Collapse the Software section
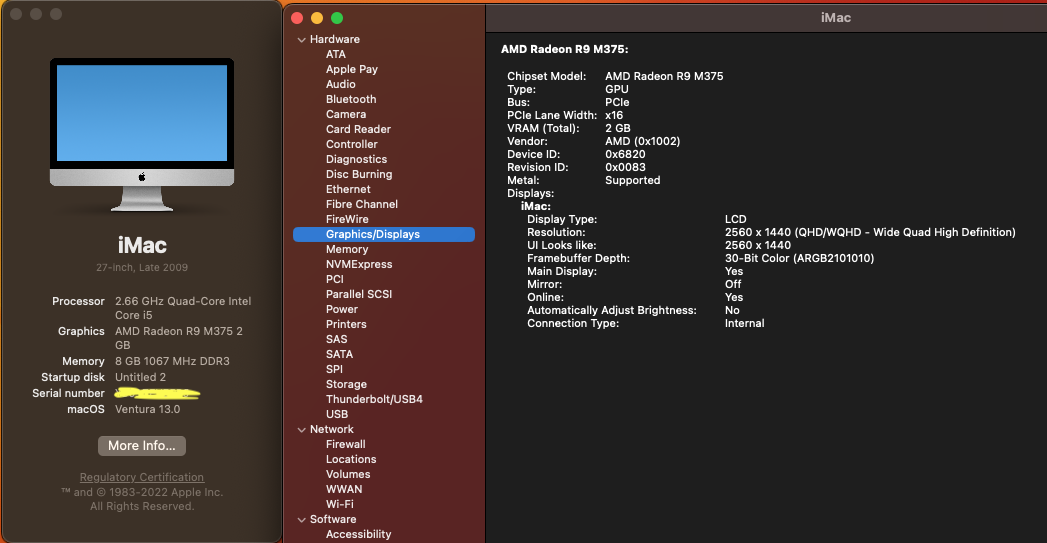Viewport: 1047px width, 543px height. coord(301,520)
